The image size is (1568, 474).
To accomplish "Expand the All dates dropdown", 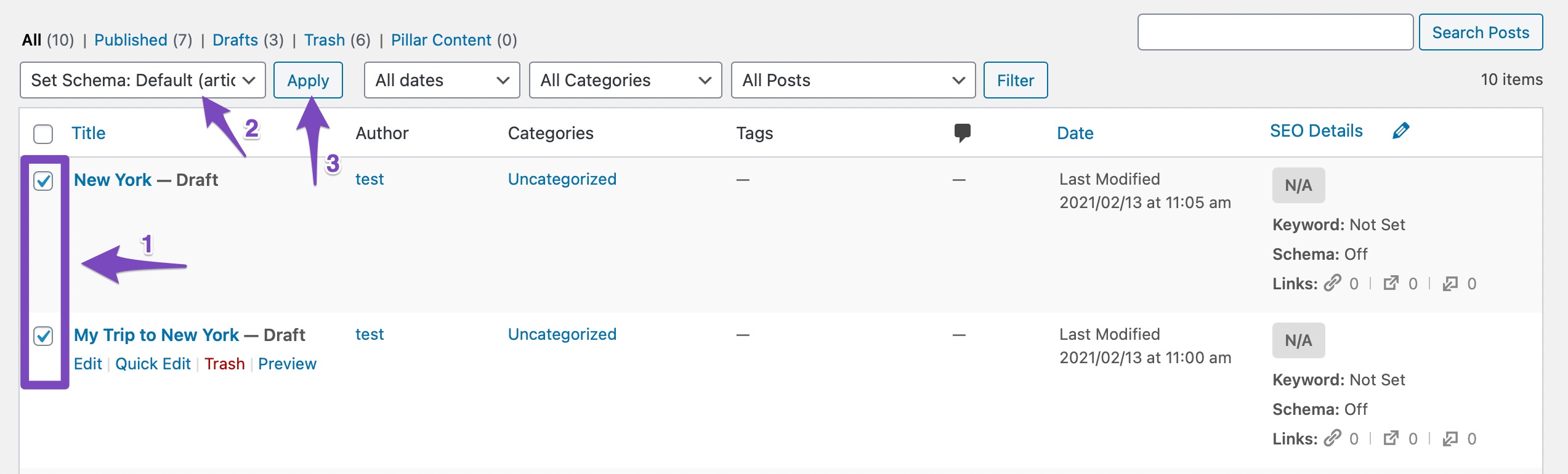I will coord(442,80).
